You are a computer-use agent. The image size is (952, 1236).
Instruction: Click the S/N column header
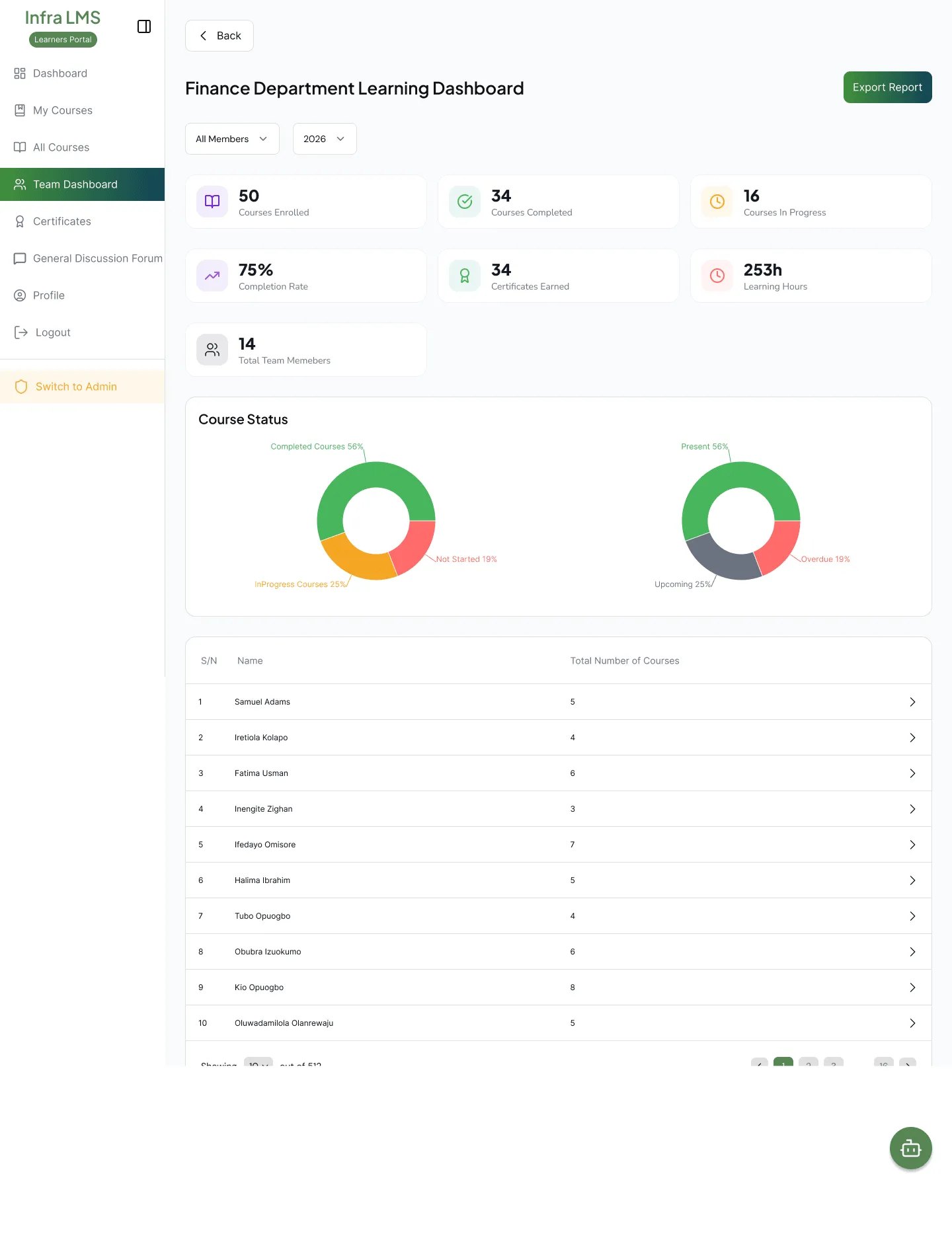209,661
